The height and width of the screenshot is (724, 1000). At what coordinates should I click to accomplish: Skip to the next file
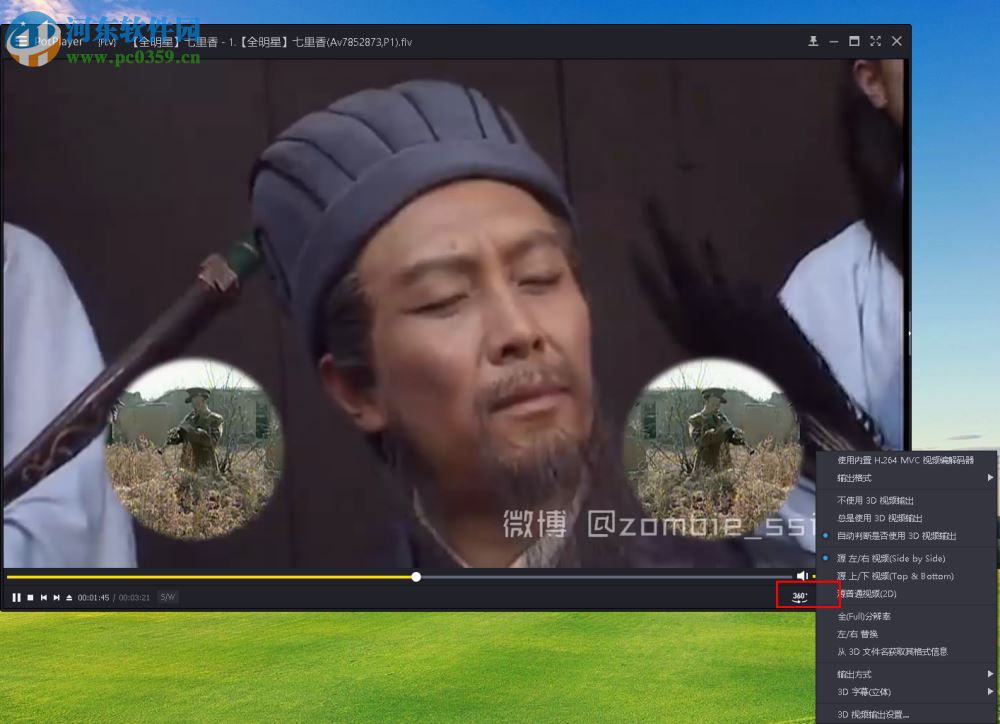pos(56,597)
